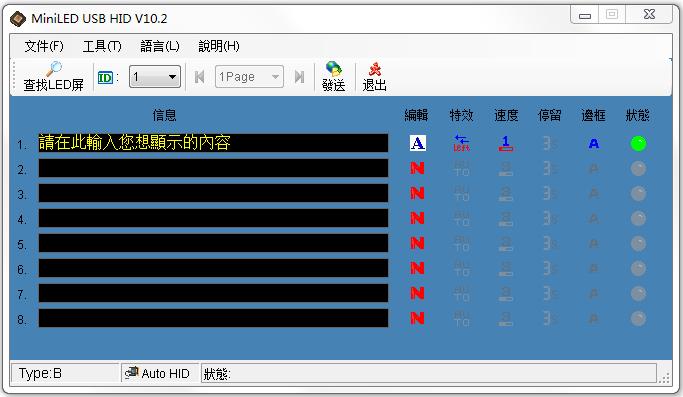Click the row 2 speed icon
The width and height of the screenshot is (683, 397).
[506, 169]
